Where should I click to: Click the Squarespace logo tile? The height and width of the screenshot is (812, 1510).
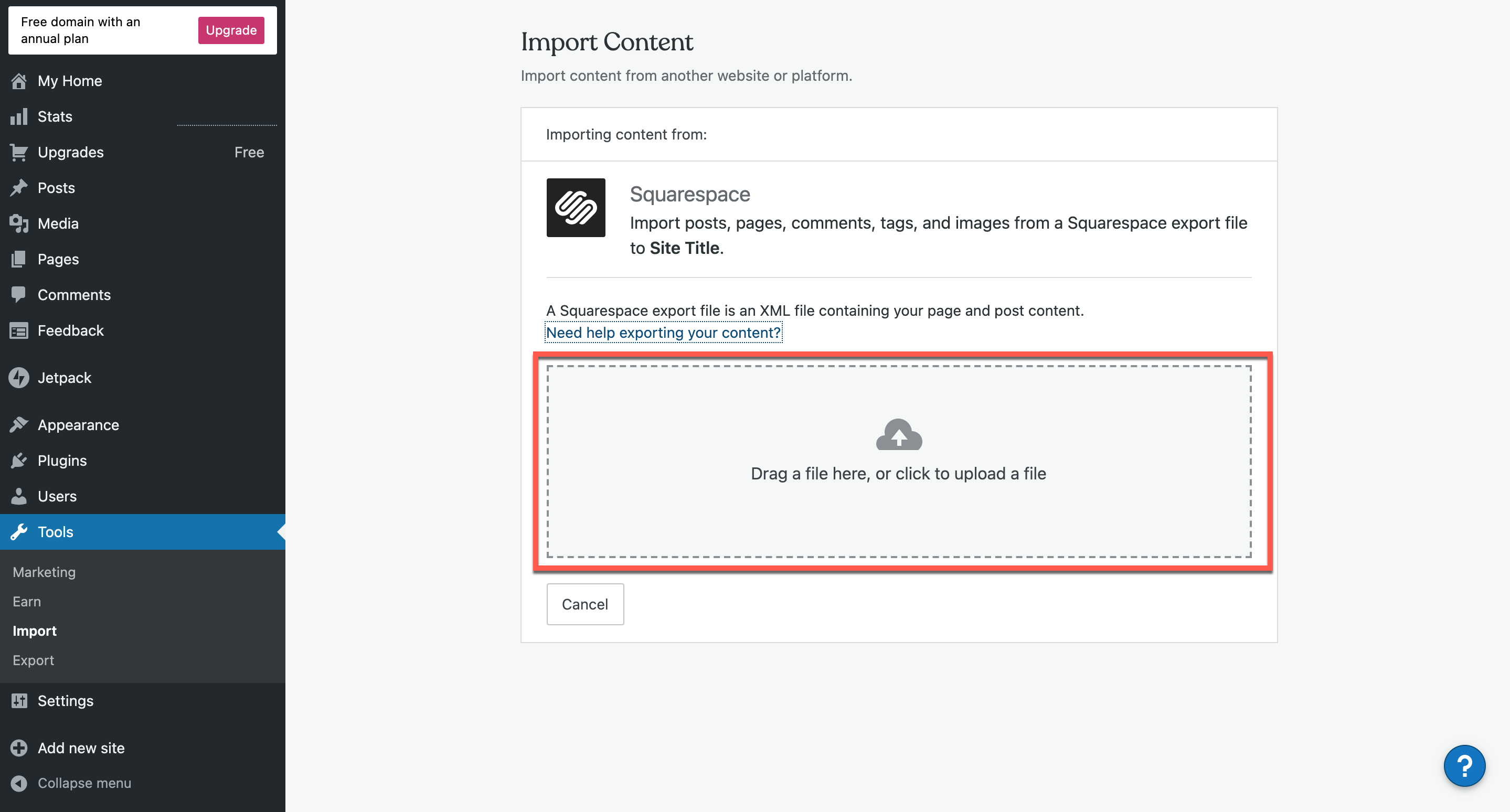click(x=576, y=207)
